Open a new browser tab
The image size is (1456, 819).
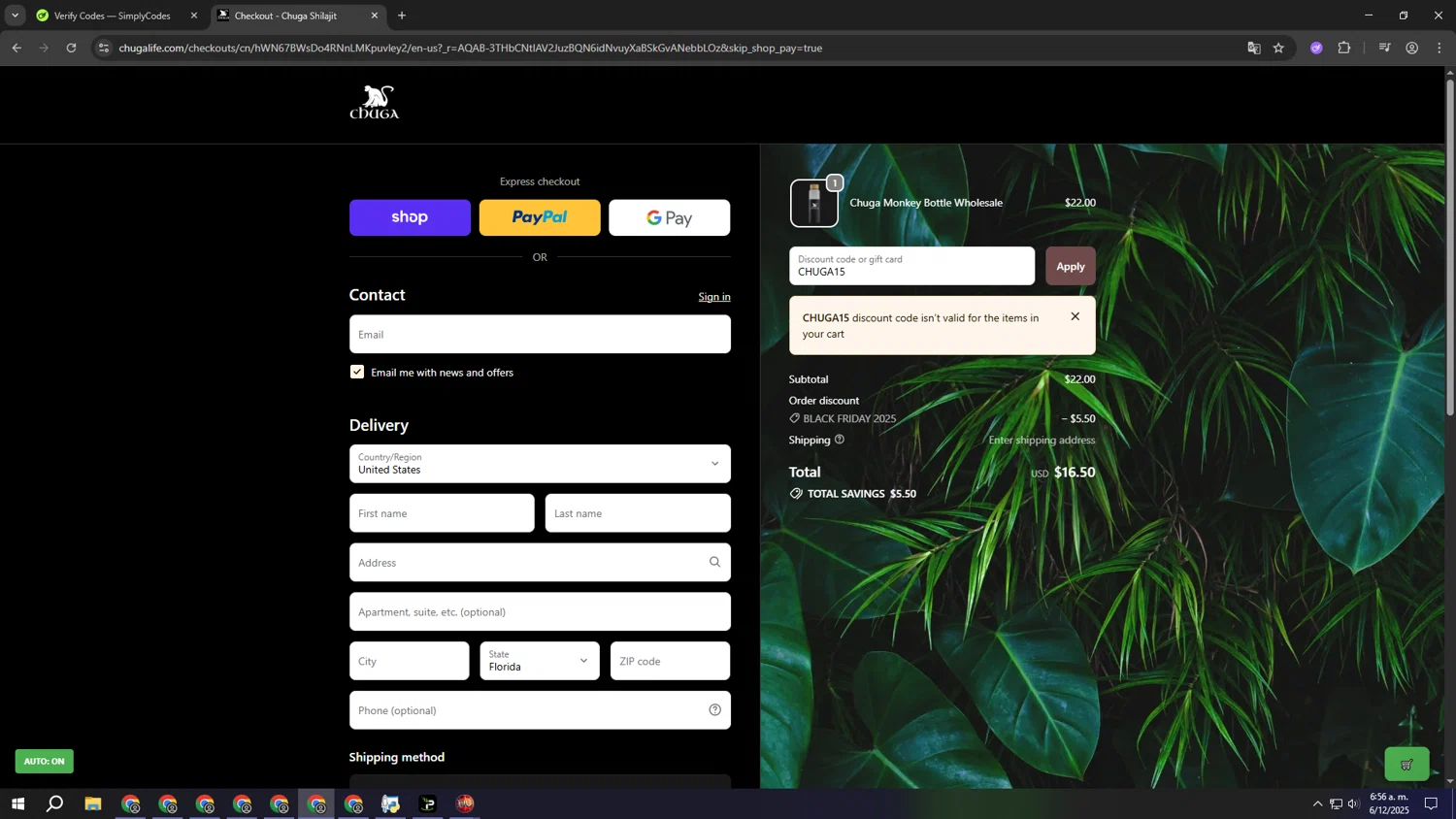[402, 16]
